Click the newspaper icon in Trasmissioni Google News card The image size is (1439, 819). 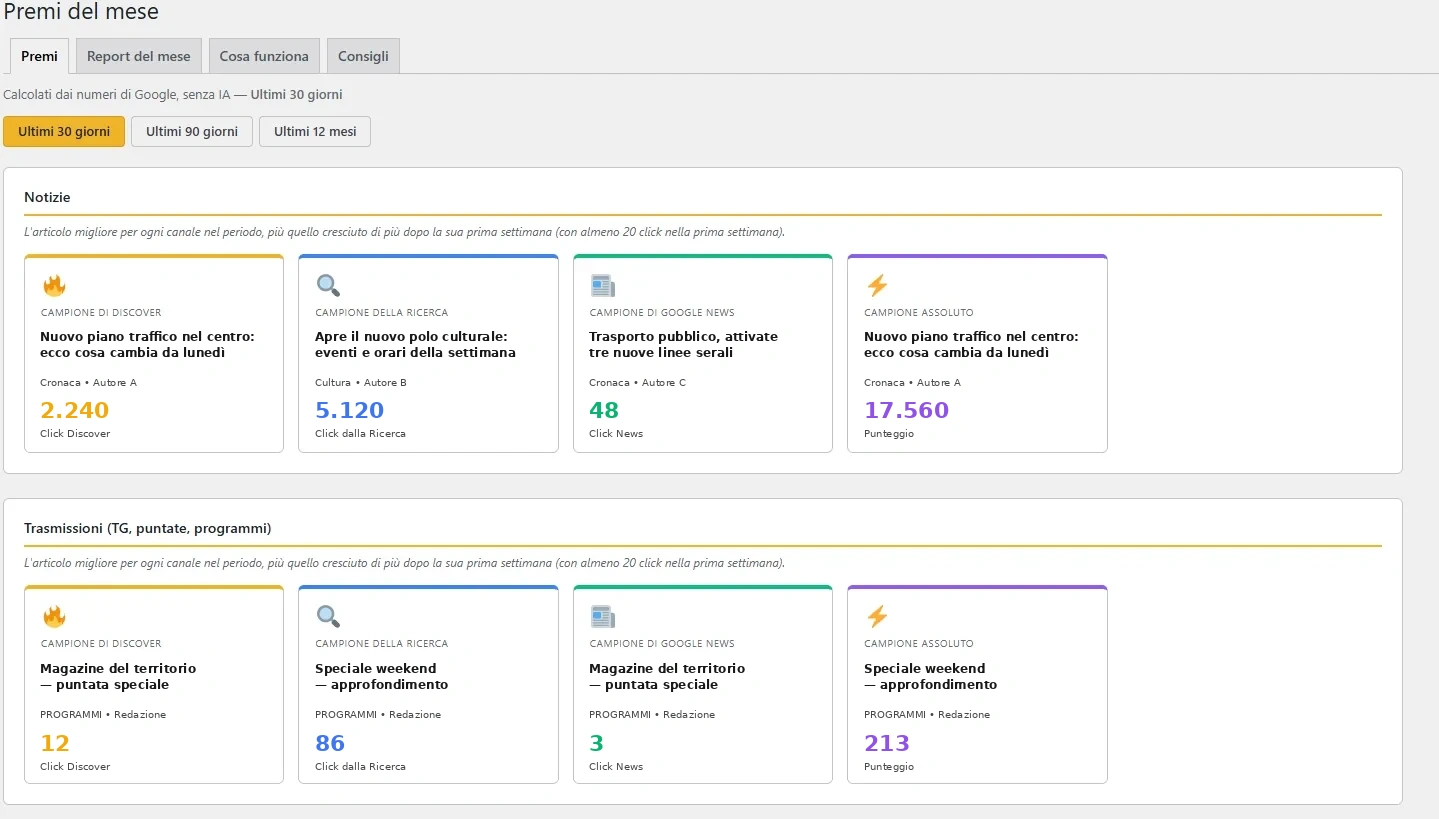602,617
